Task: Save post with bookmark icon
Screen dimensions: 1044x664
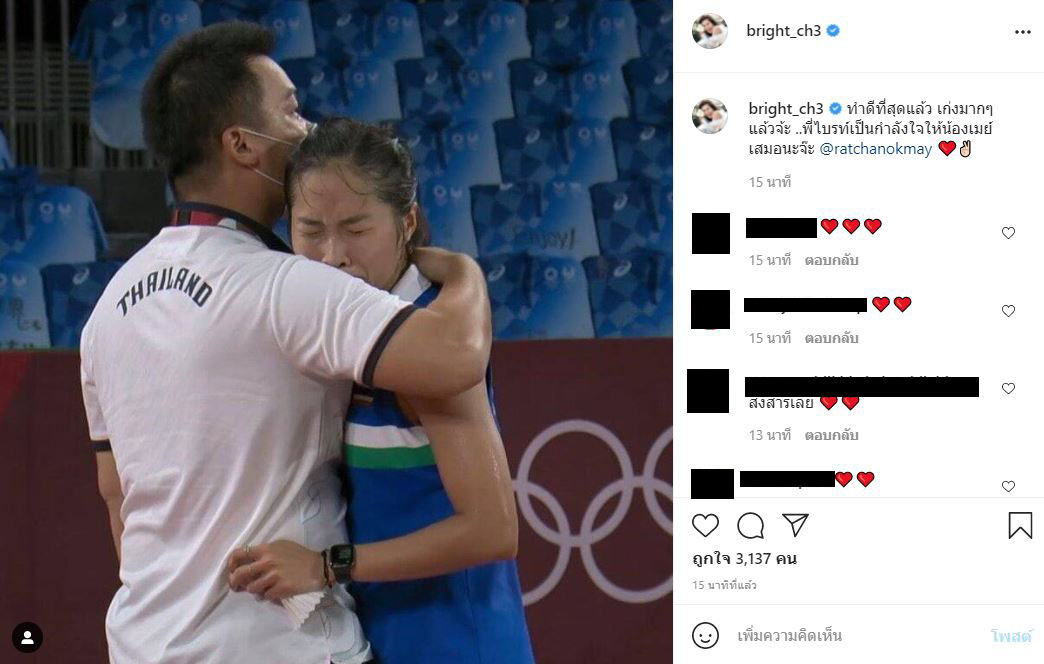Action: pos(1019,525)
